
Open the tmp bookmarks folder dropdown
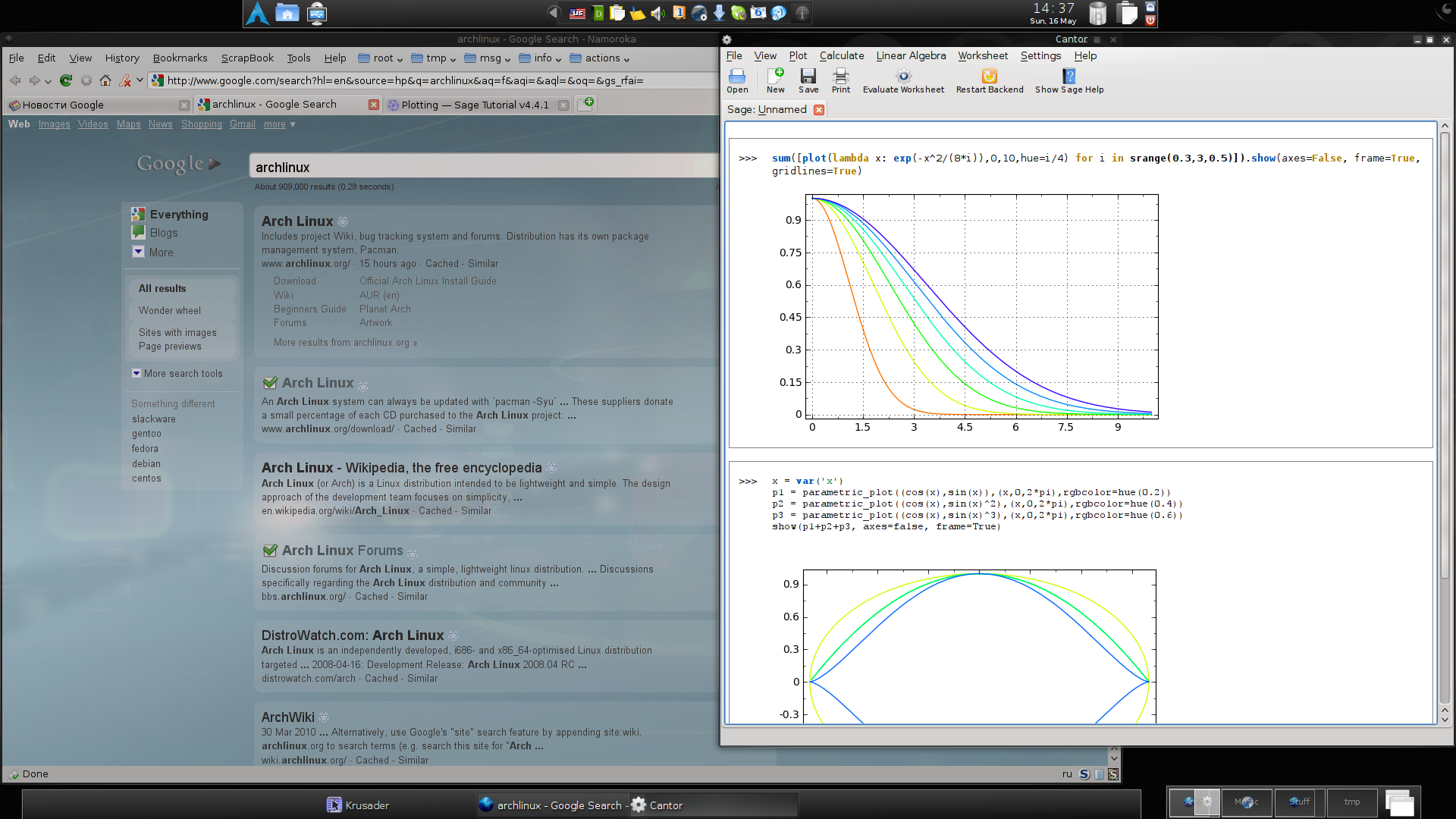(x=433, y=58)
